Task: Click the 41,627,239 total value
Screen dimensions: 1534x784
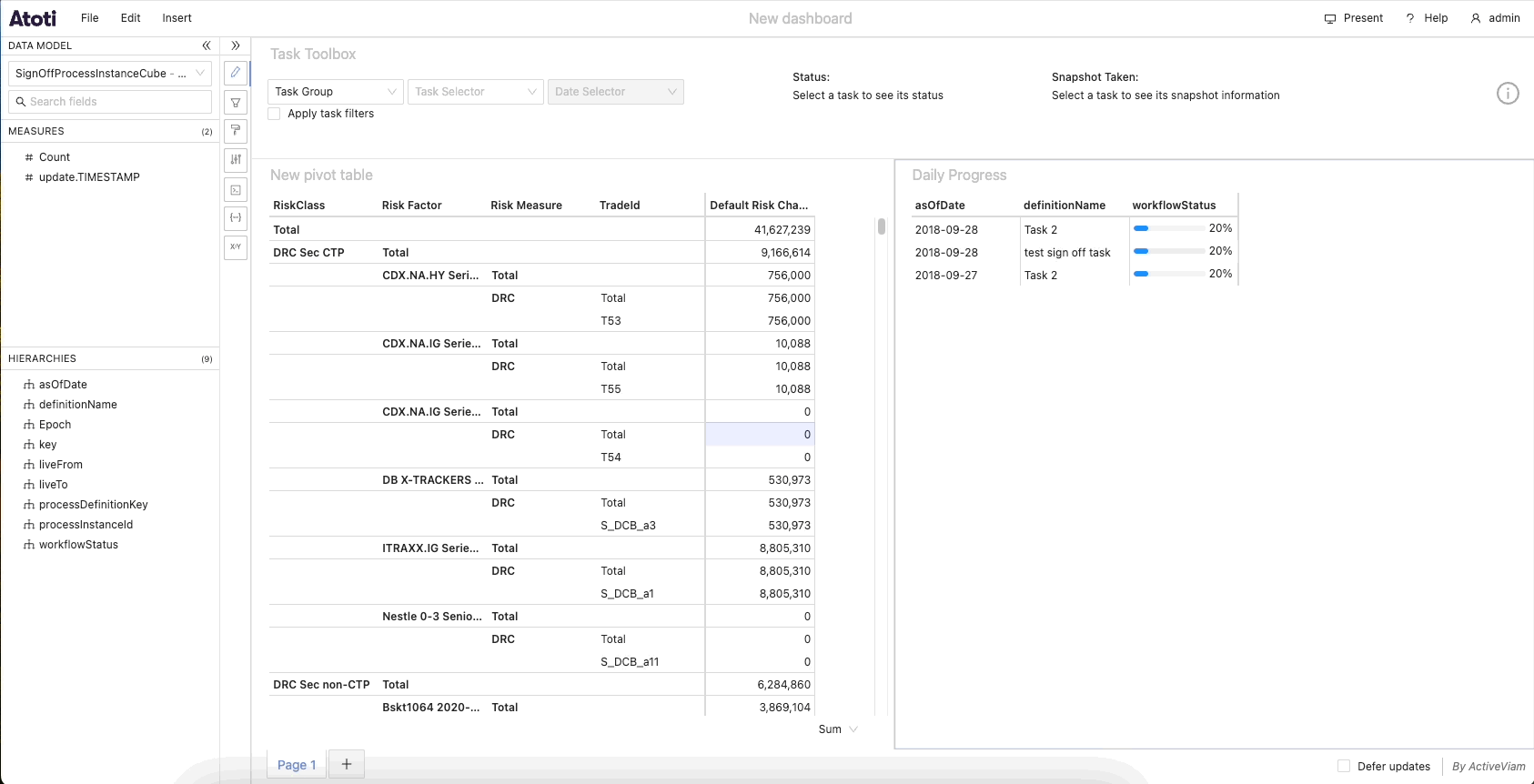Action: coord(782,230)
